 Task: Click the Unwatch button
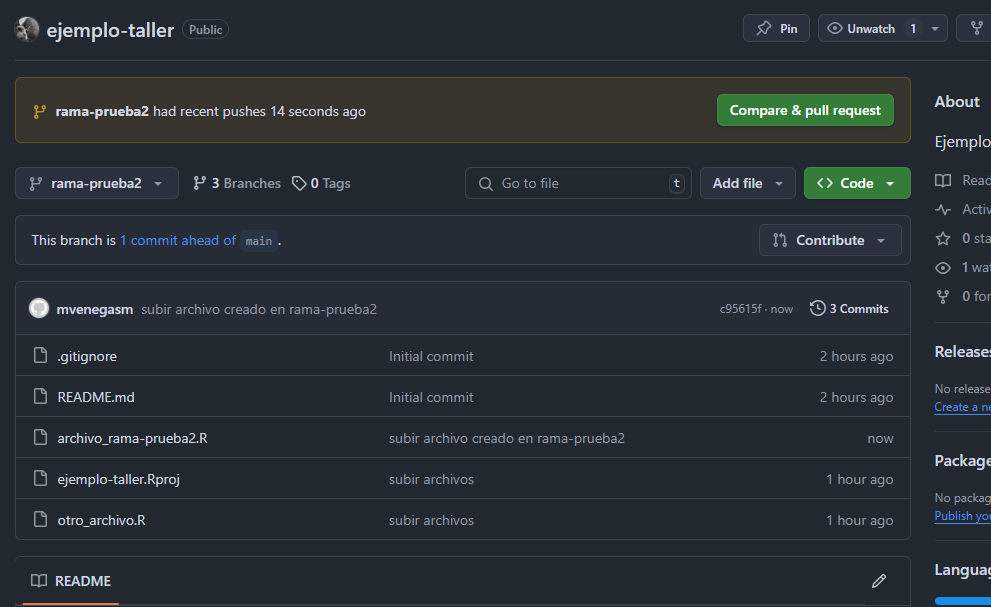pyautogui.click(x=870, y=28)
